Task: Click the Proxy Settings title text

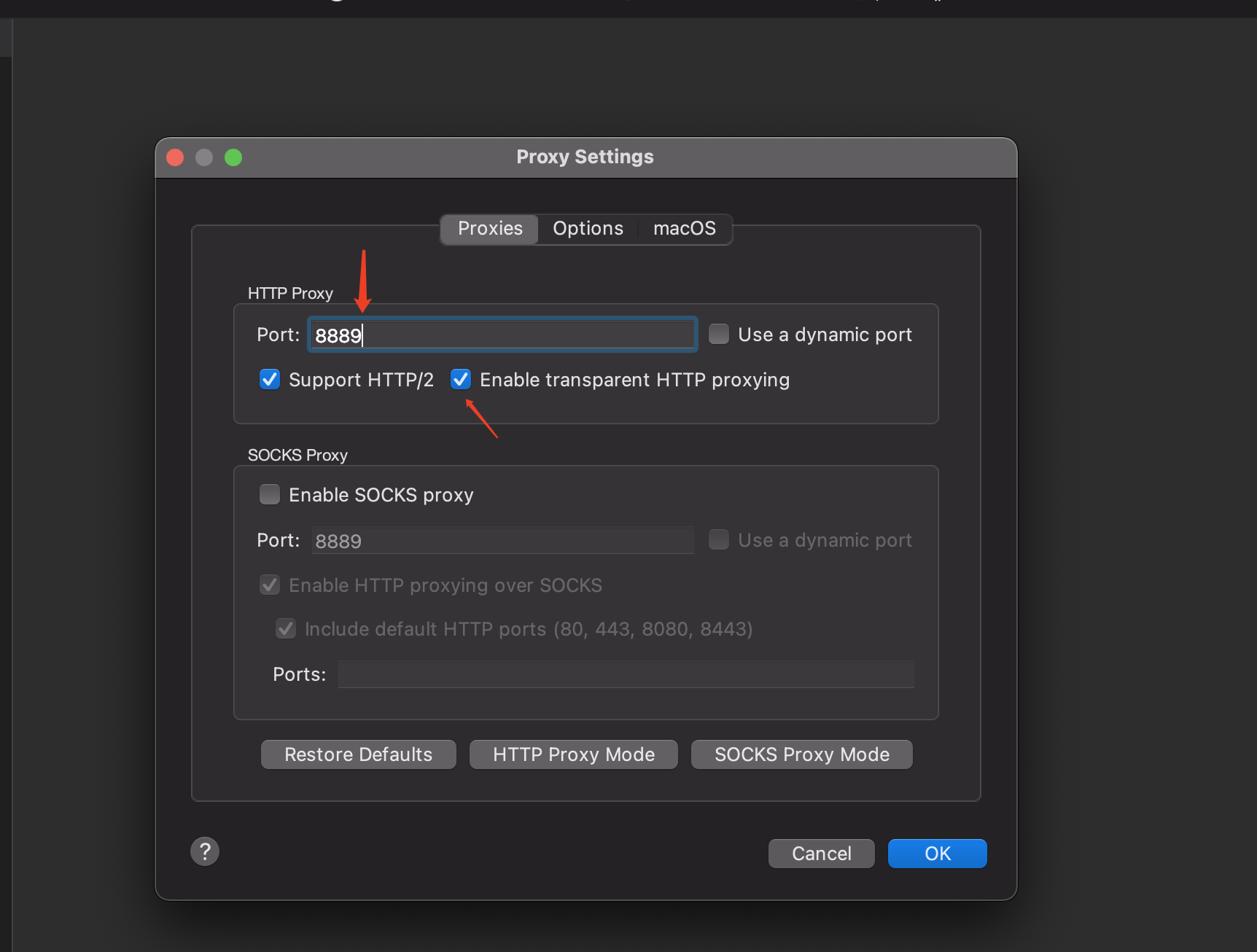Action: pos(585,157)
